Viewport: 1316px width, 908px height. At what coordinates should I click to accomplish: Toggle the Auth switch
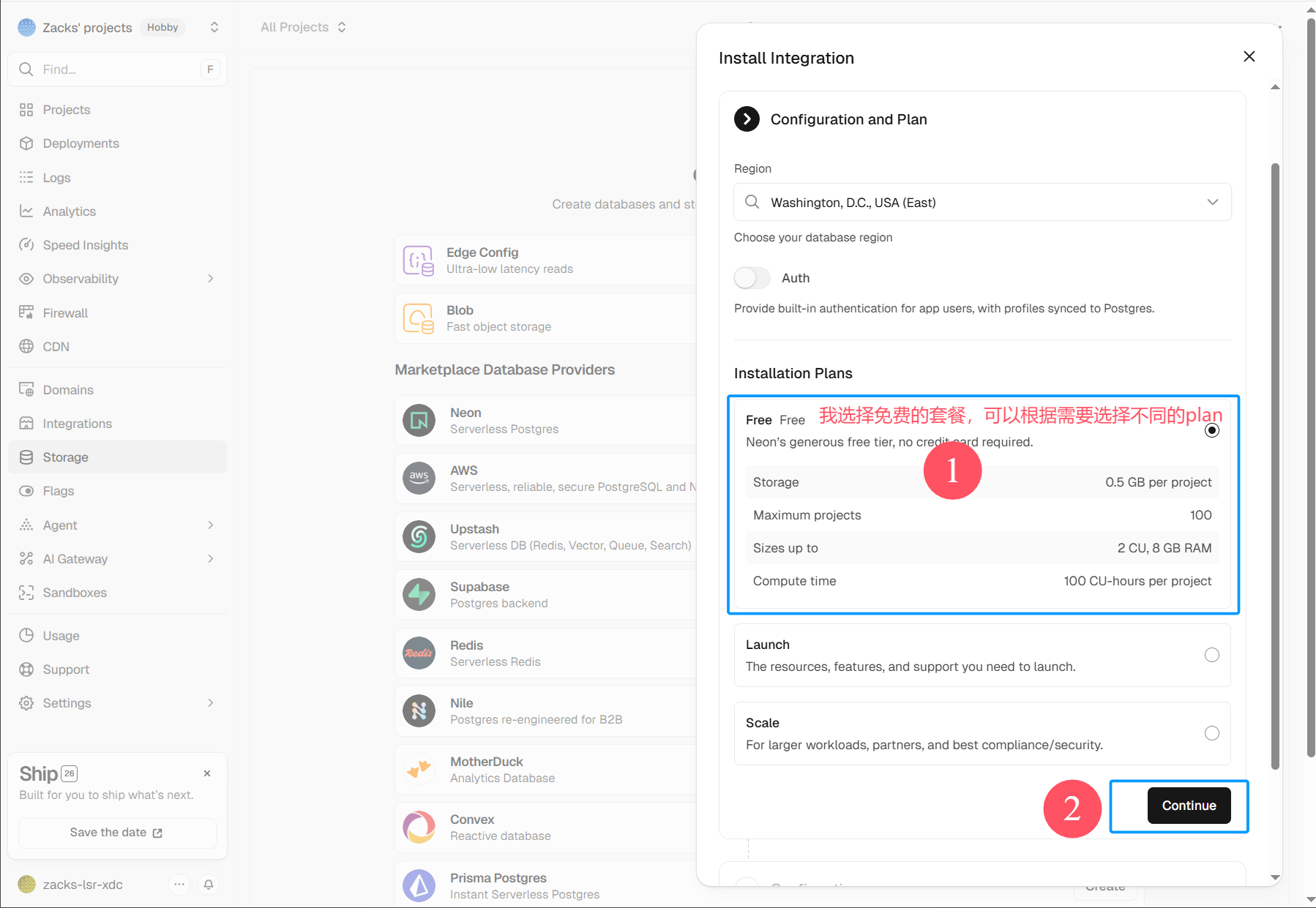752,278
